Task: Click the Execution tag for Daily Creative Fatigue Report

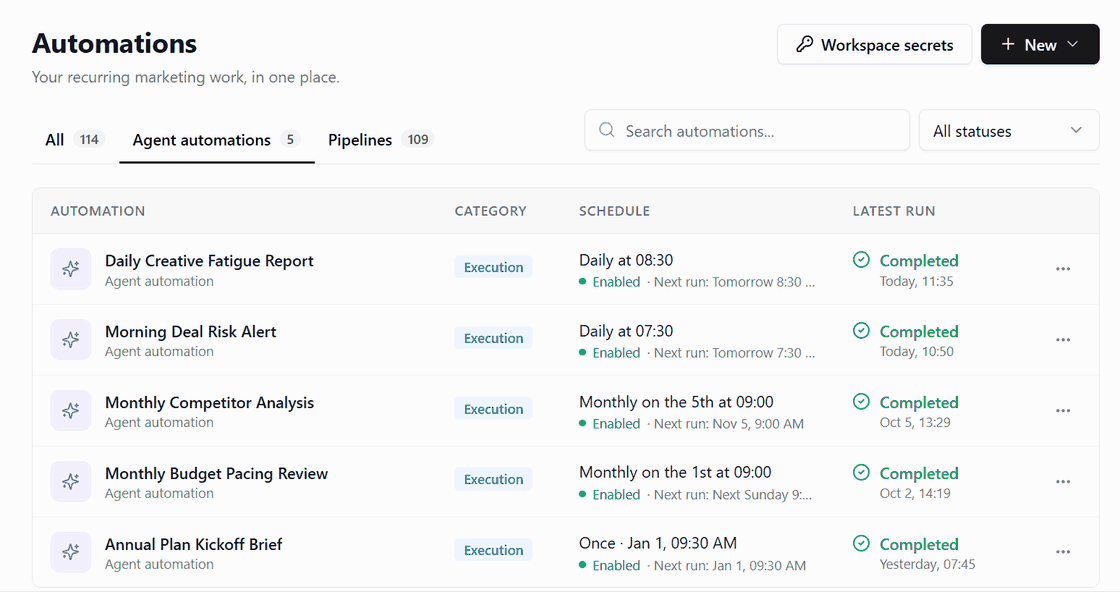Action: click(494, 267)
